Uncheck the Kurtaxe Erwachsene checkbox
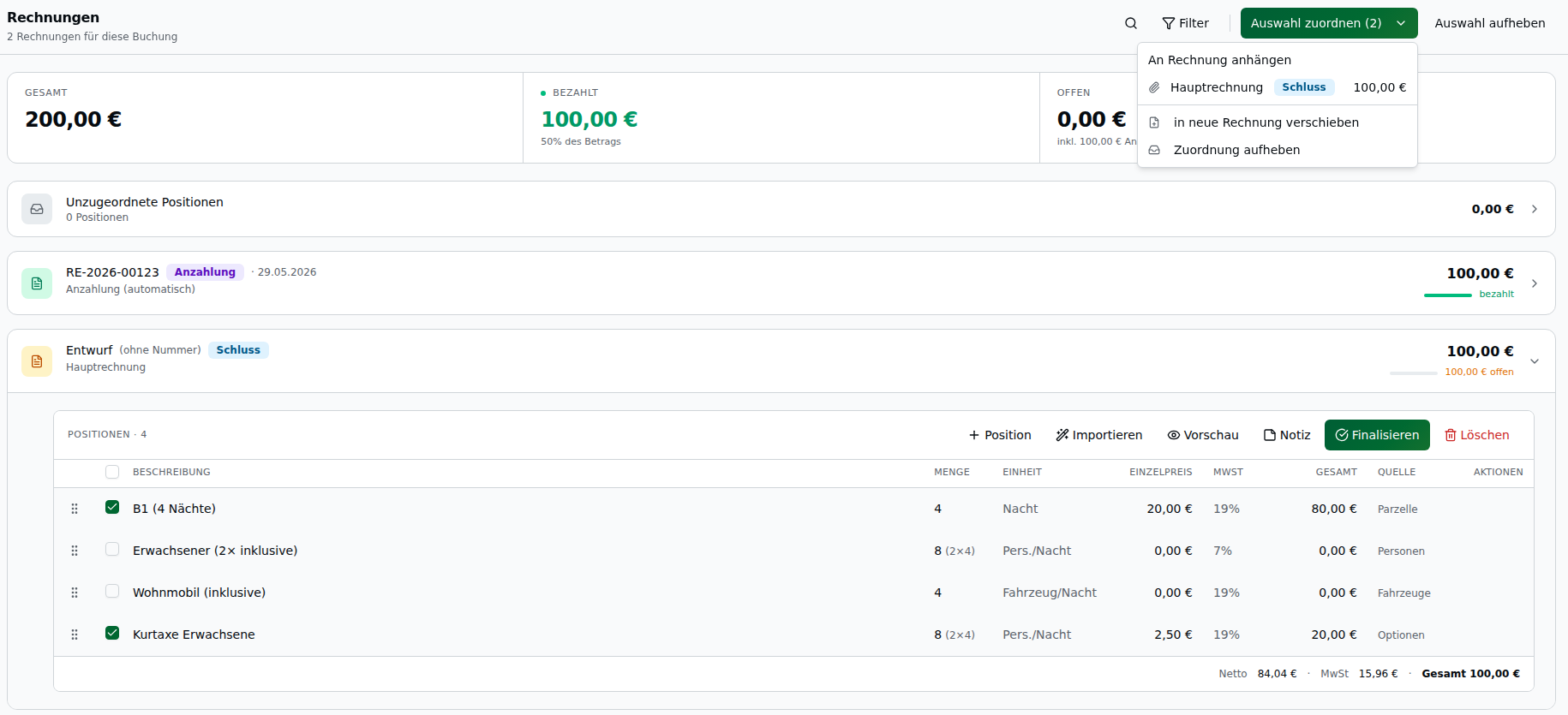The width and height of the screenshot is (1568, 715). point(112,633)
